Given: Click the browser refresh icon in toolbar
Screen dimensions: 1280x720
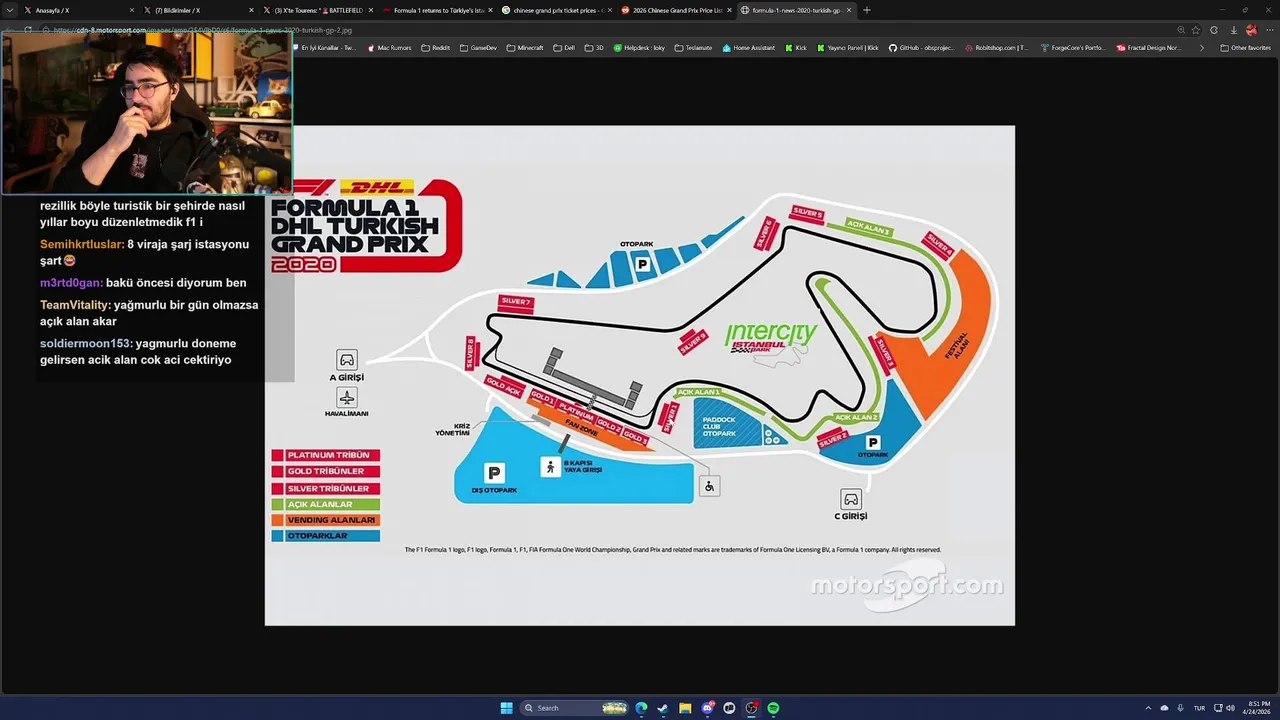Looking at the screenshot, I should click(x=28, y=30).
